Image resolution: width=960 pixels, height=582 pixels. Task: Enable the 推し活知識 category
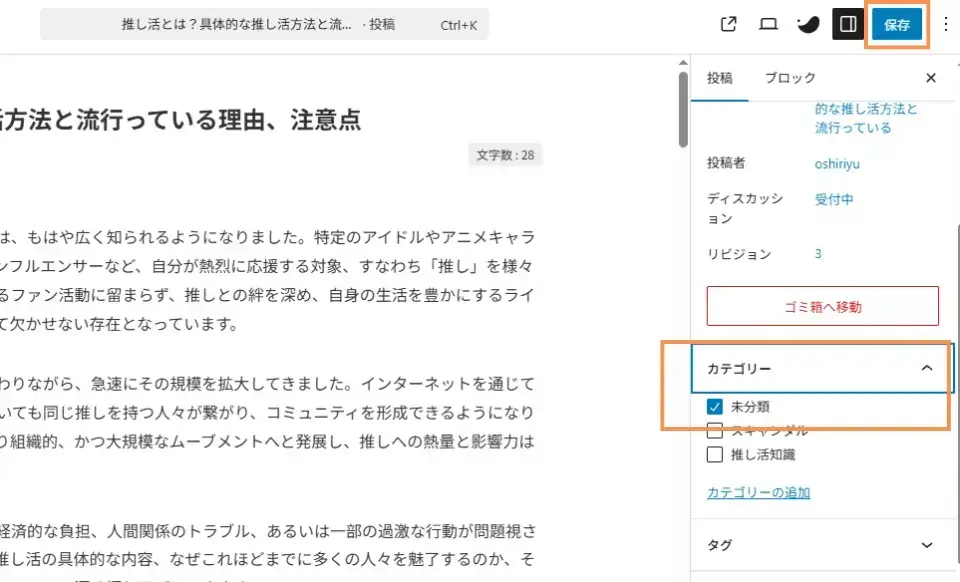(715, 454)
